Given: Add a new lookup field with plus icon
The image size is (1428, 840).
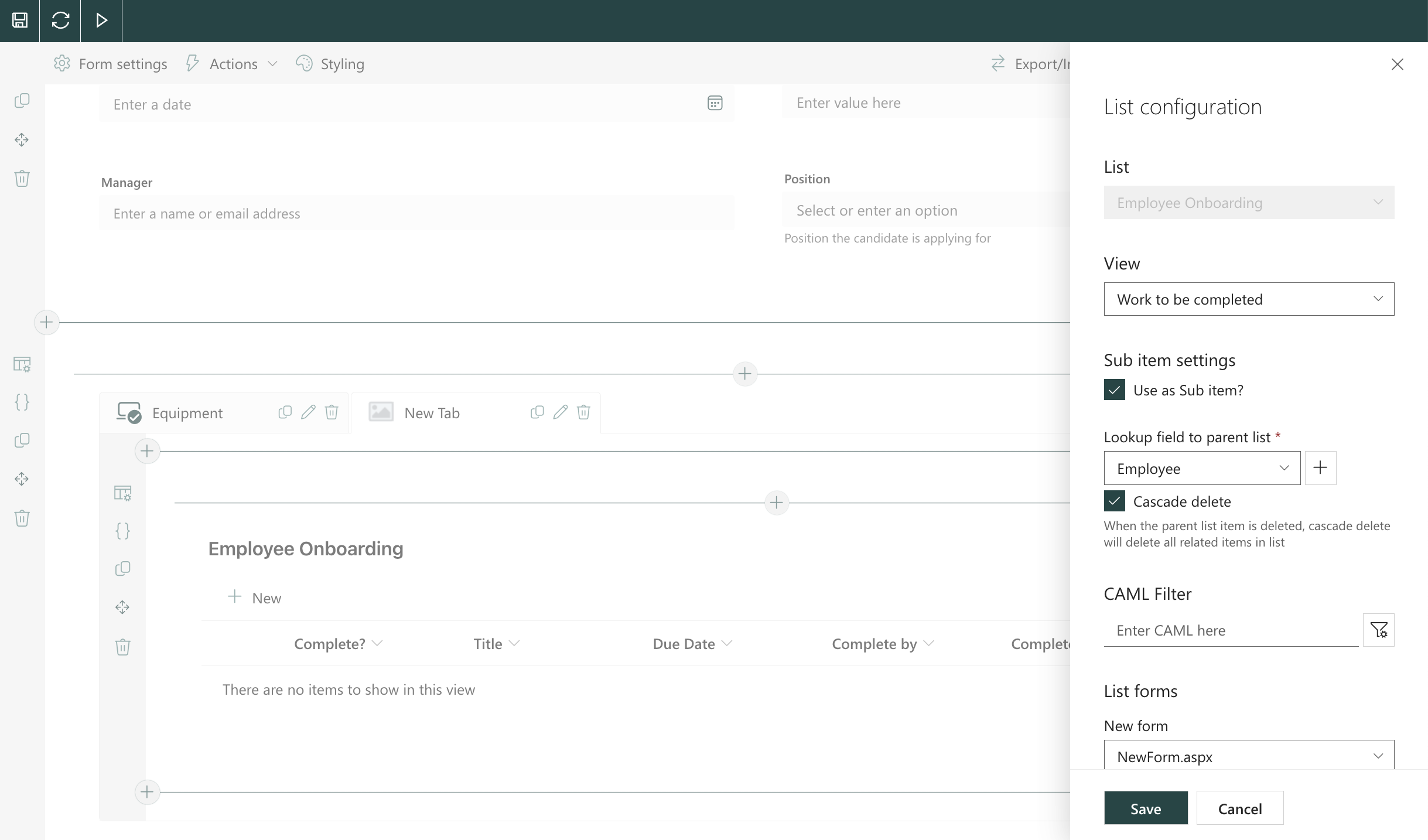Looking at the screenshot, I should (1320, 467).
